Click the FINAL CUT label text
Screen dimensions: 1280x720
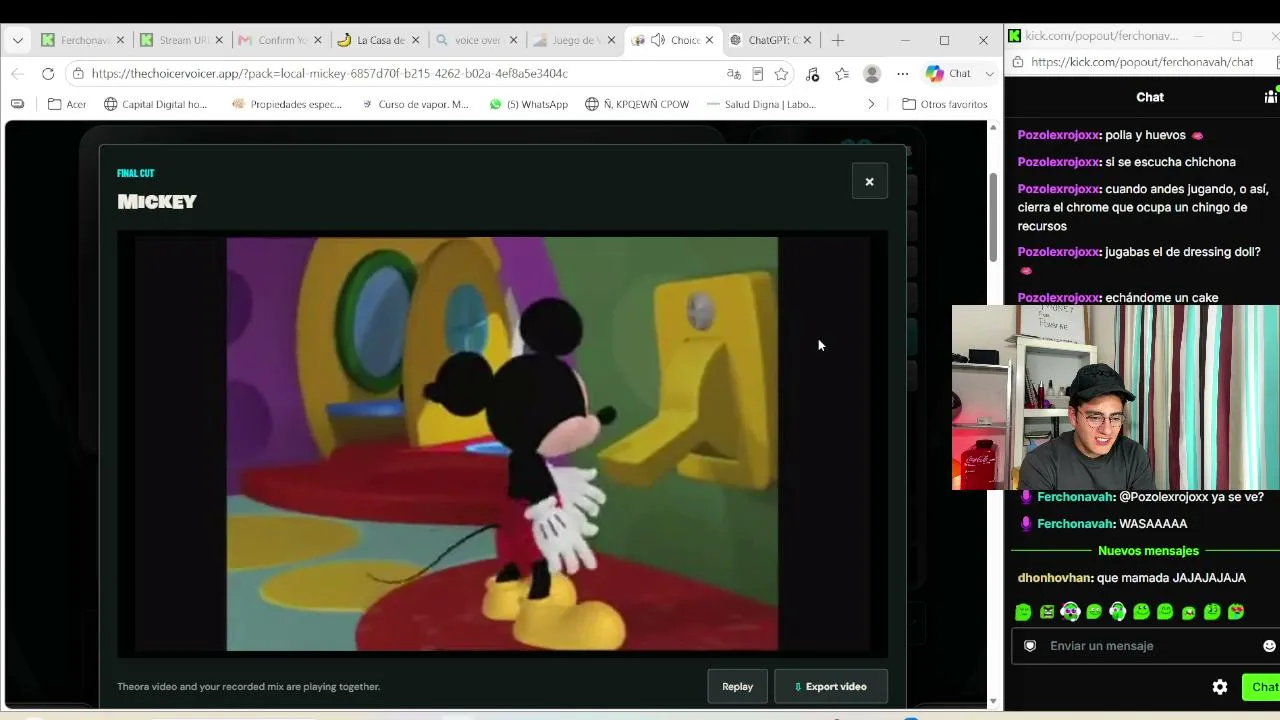pyautogui.click(x=136, y=173)
